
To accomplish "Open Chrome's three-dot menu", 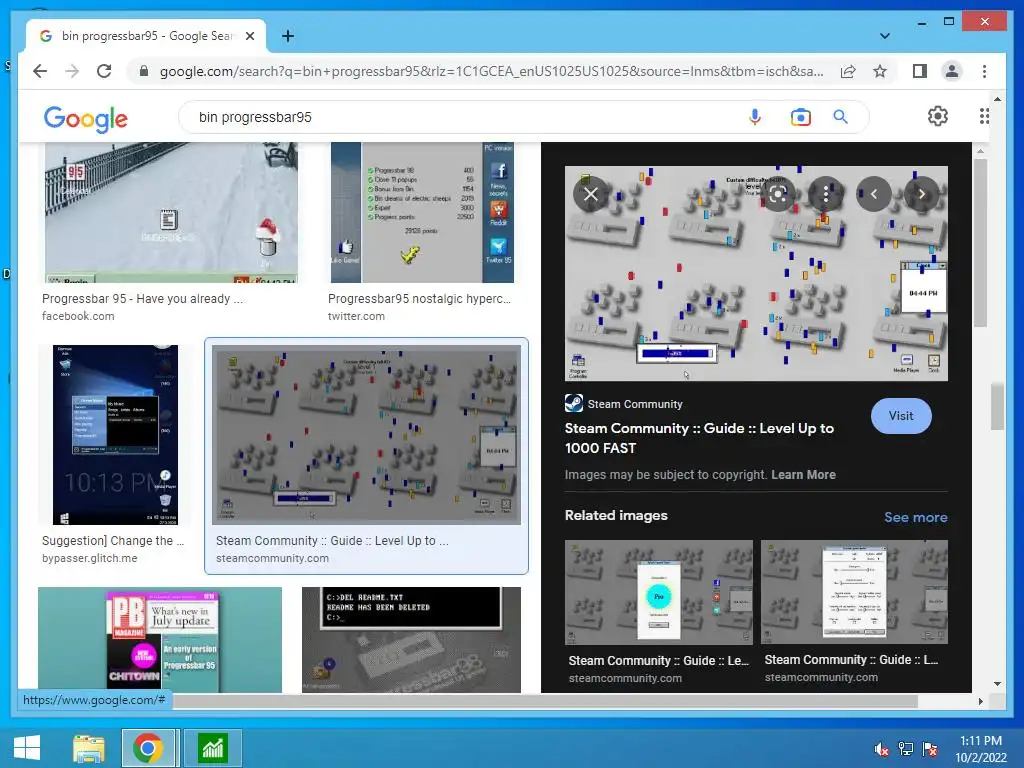I will tap(984, 71).
